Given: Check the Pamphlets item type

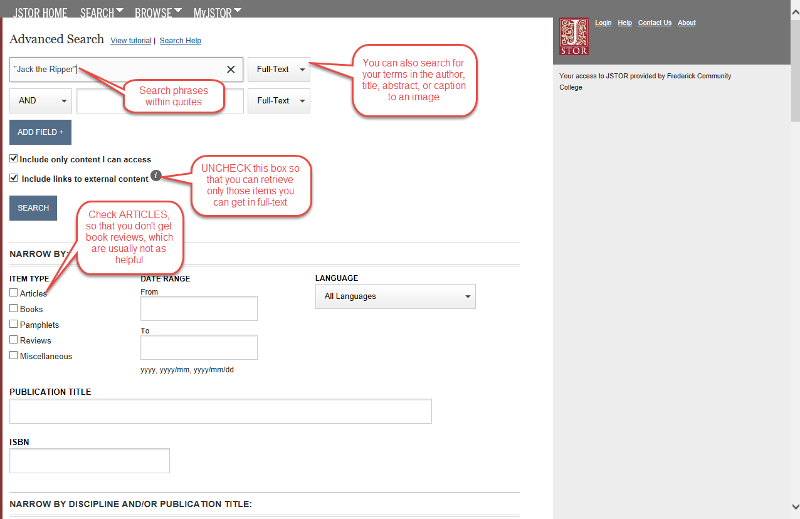Looking at the screenshot, I should tap(14, 324).
